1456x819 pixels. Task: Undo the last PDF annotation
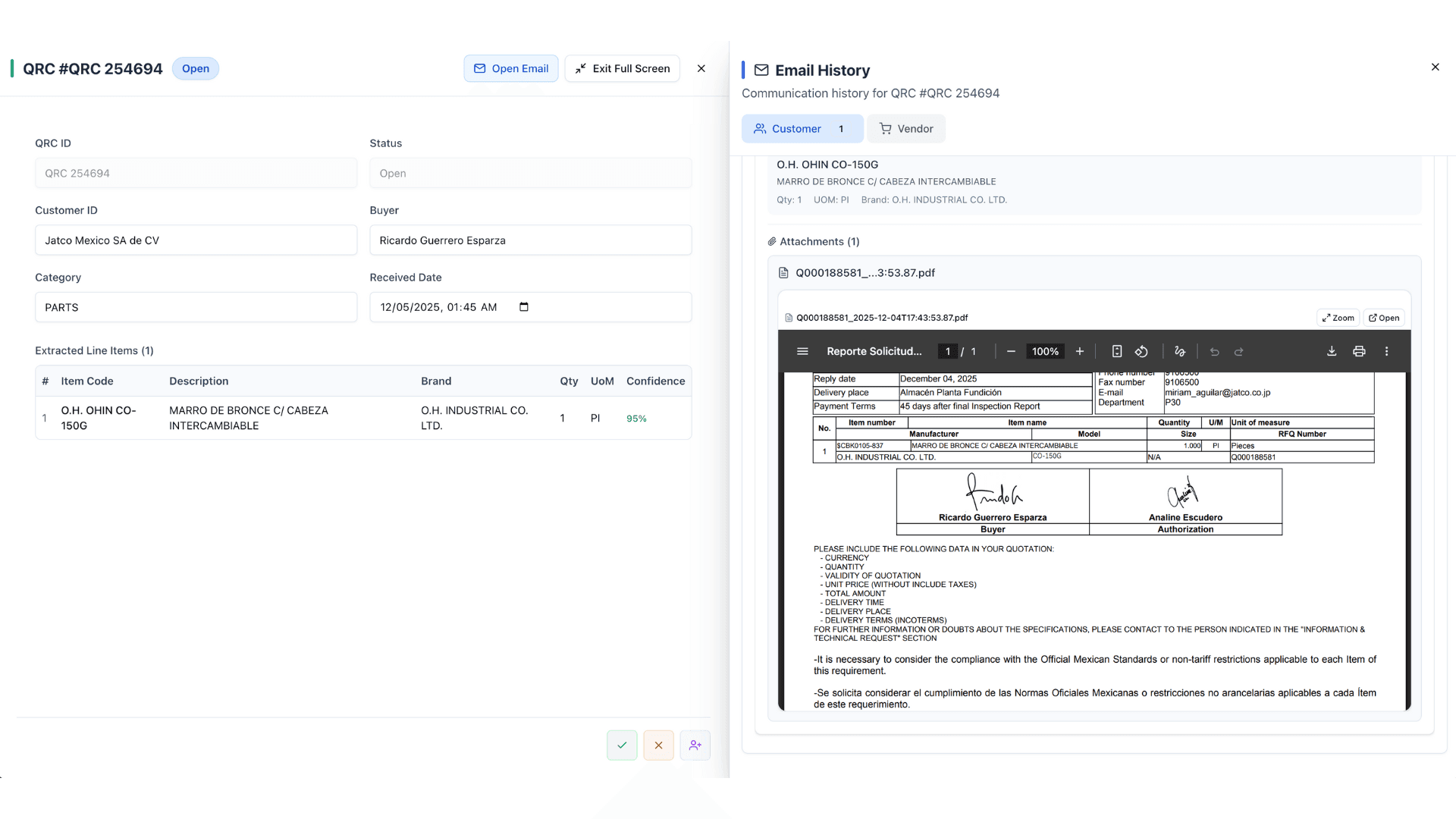pos(1215,351)
